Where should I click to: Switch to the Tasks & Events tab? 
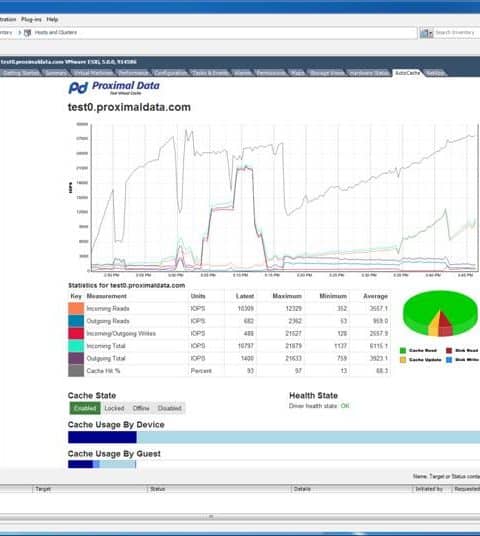(x=210, y=73)
